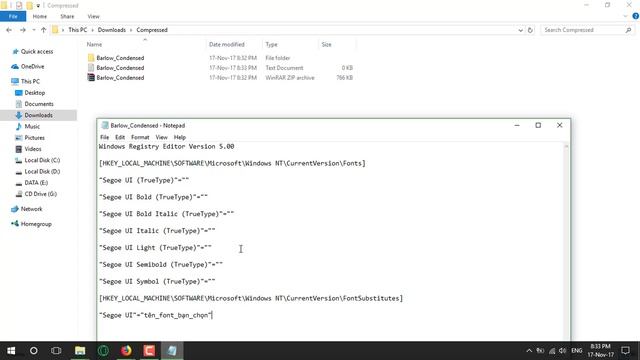
Task: Open the File tab in Explorer
Action: pos(13,16)
